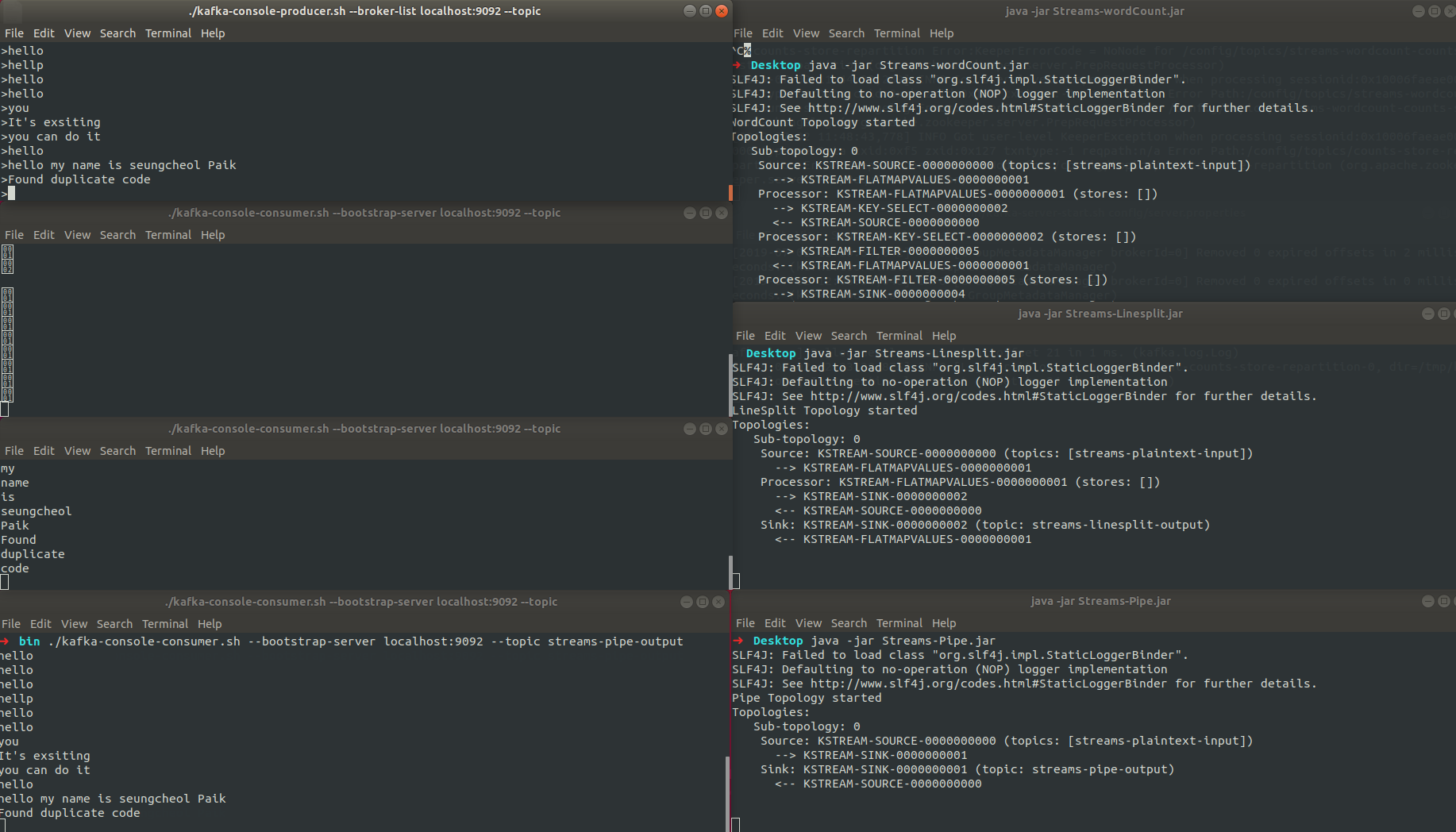Click 'java -jar Streams-Pipe.jar' command prompt line
Viewport: 1456px width, 832px height.
click(865, 641)
